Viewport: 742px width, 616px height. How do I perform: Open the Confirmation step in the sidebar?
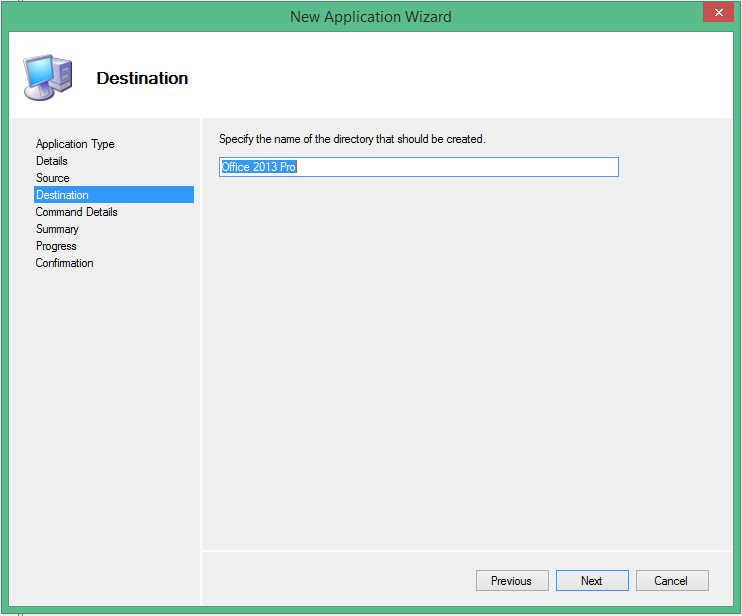65,263
